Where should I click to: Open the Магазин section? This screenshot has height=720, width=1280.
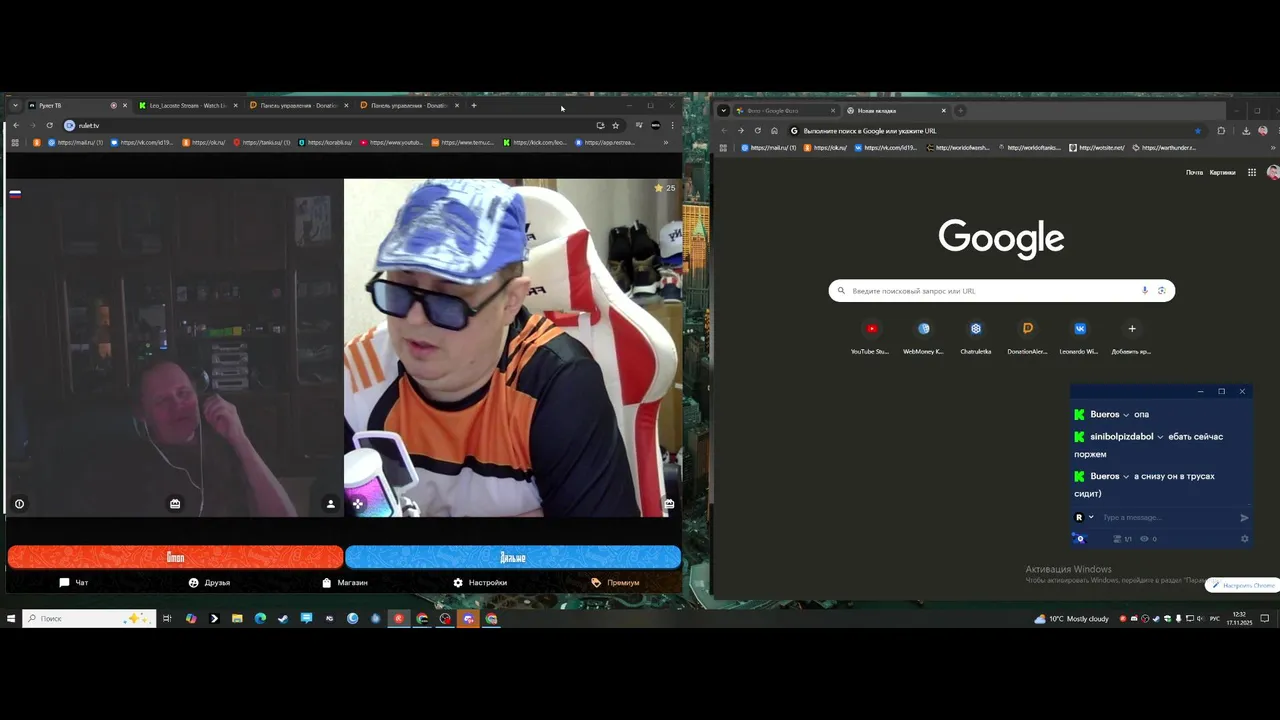pyautogui.click(x=345, y=582)
